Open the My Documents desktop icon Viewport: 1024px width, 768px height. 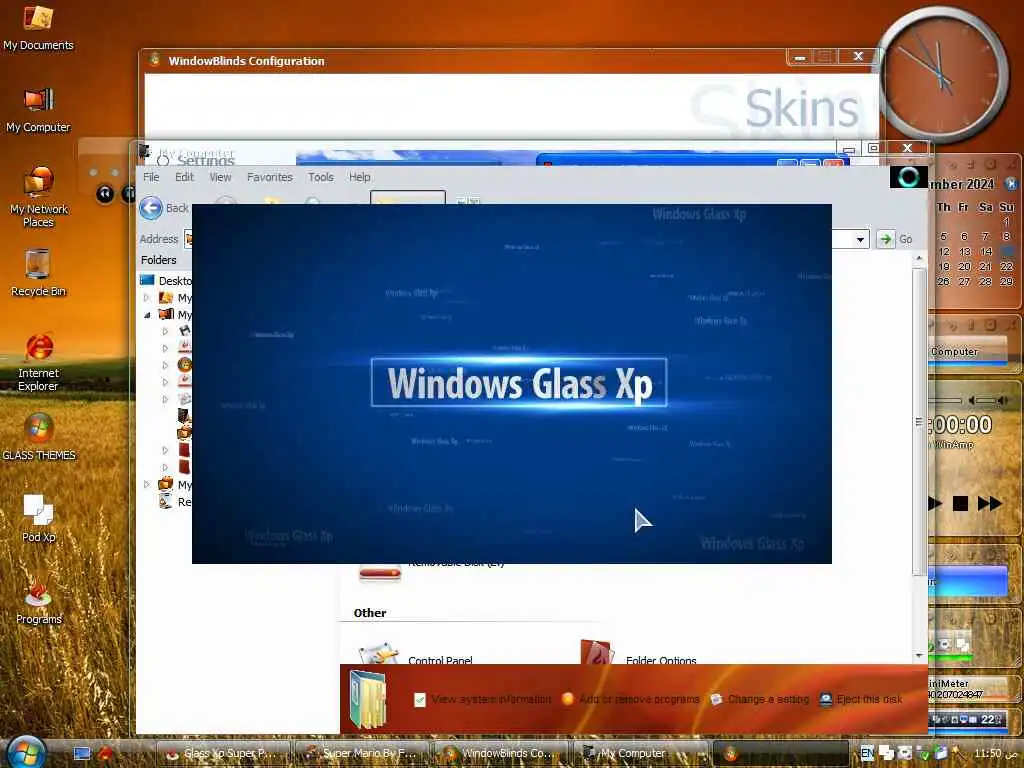tap(38, 27)
